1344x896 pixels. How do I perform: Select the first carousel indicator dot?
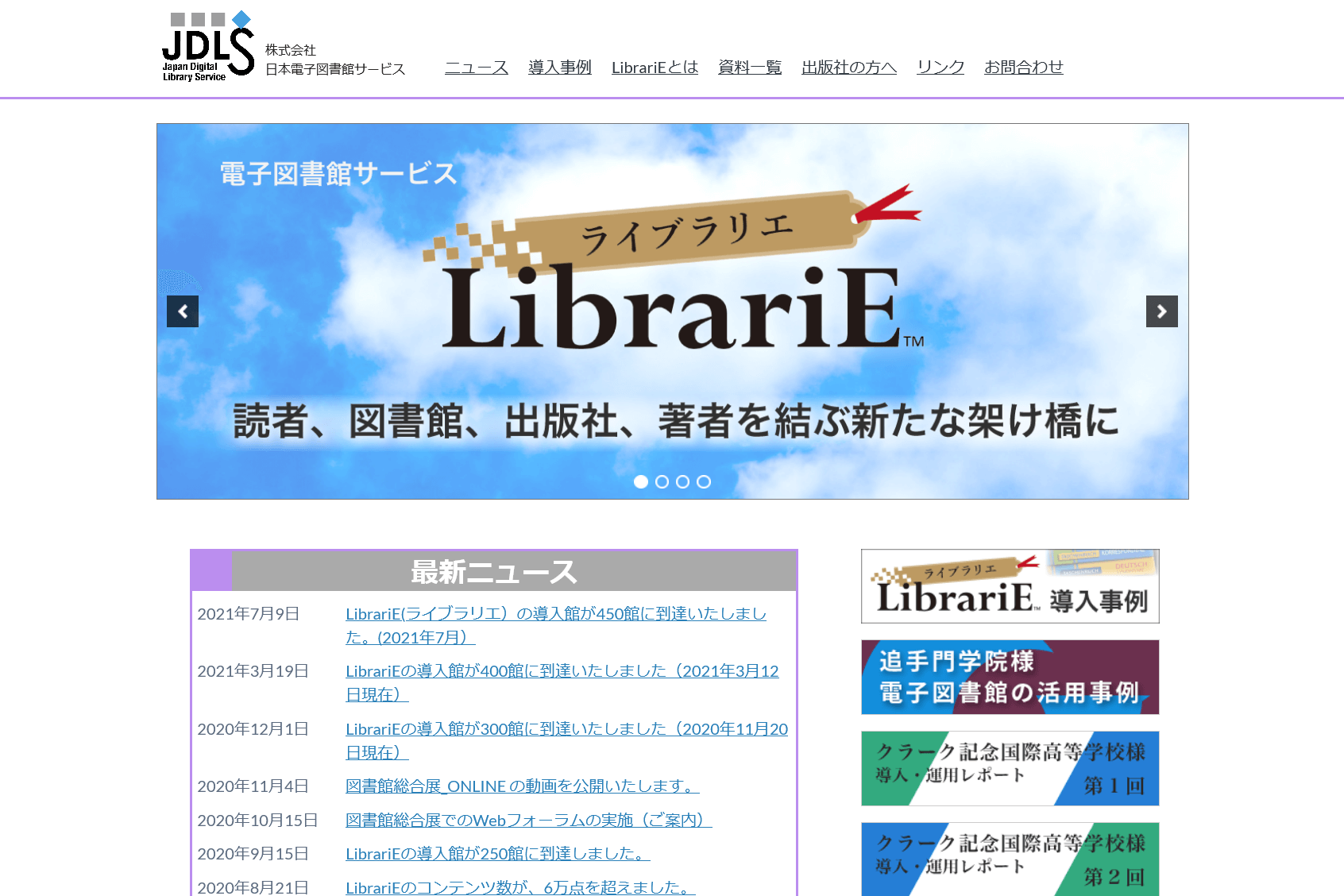(x=641, y=481)
